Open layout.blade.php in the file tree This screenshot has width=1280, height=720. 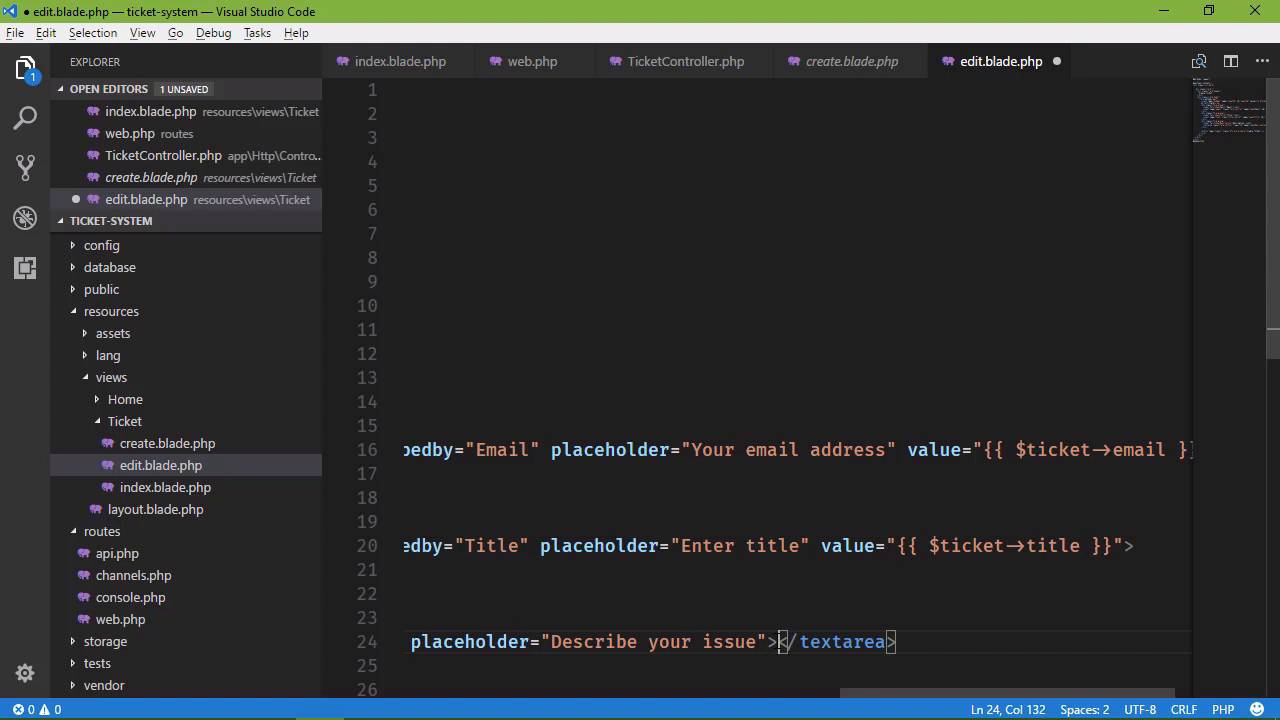(x=155, y=509)
